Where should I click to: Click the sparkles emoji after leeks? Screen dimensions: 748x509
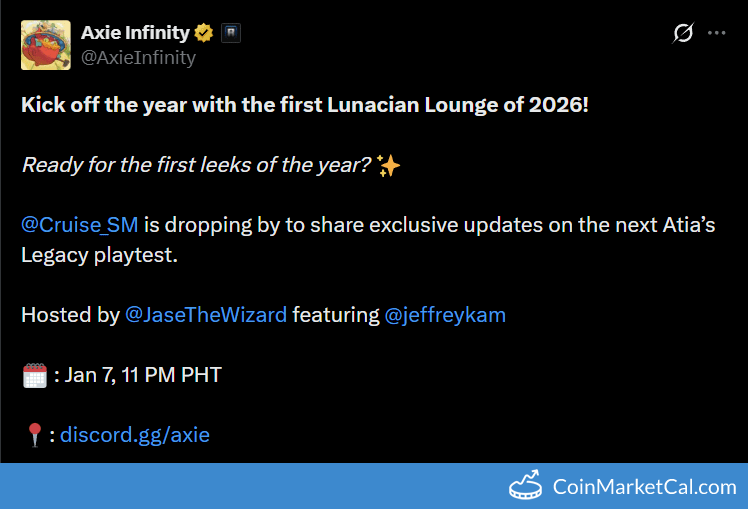point(389,165)
